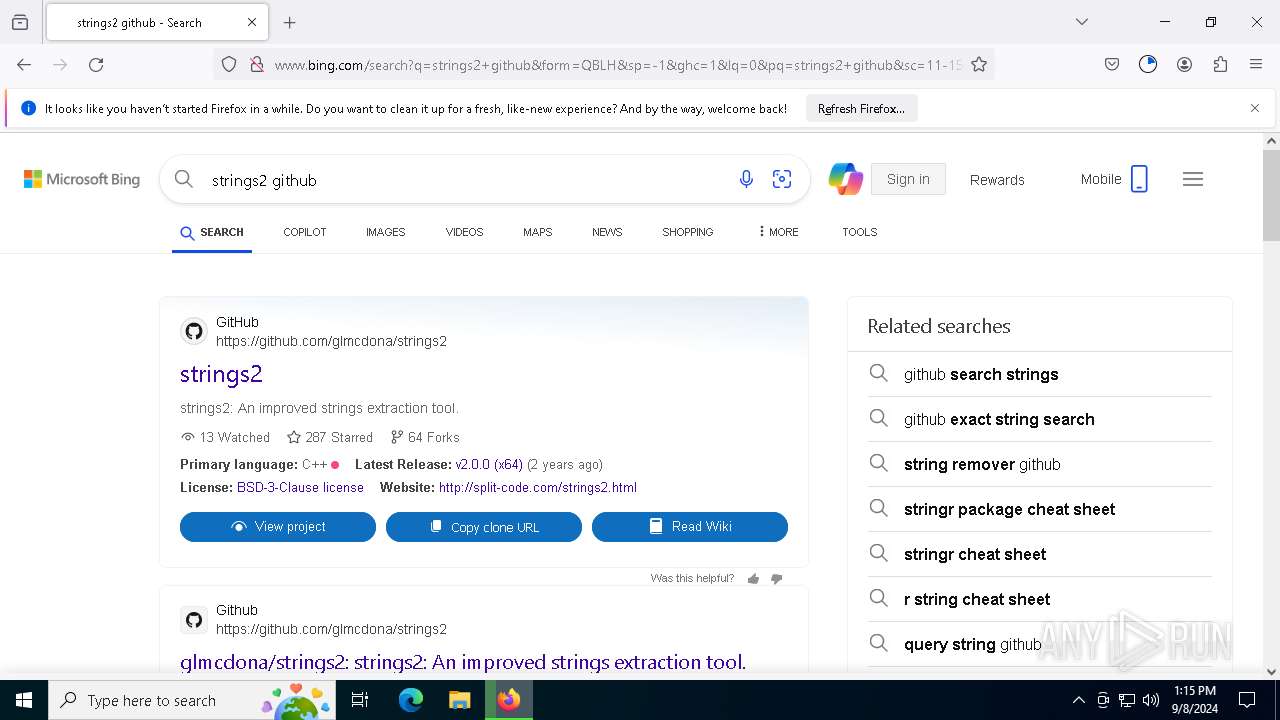Reload the current page
Image resolution: width=1280 pixels, height=720 pixels.
point(96,64)
